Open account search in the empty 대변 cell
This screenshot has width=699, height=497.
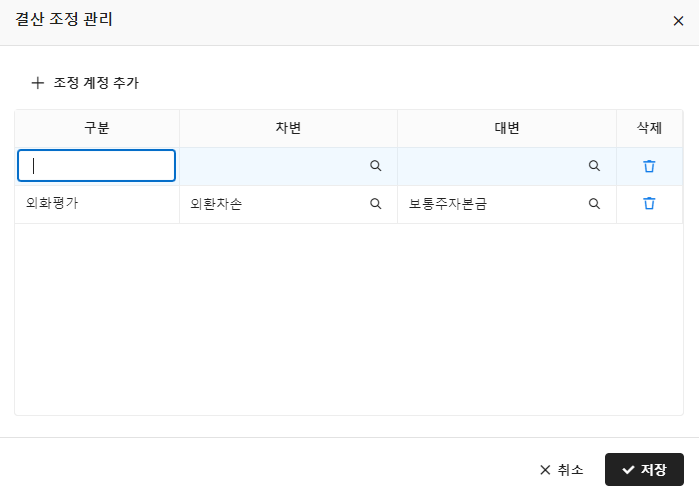594,166
